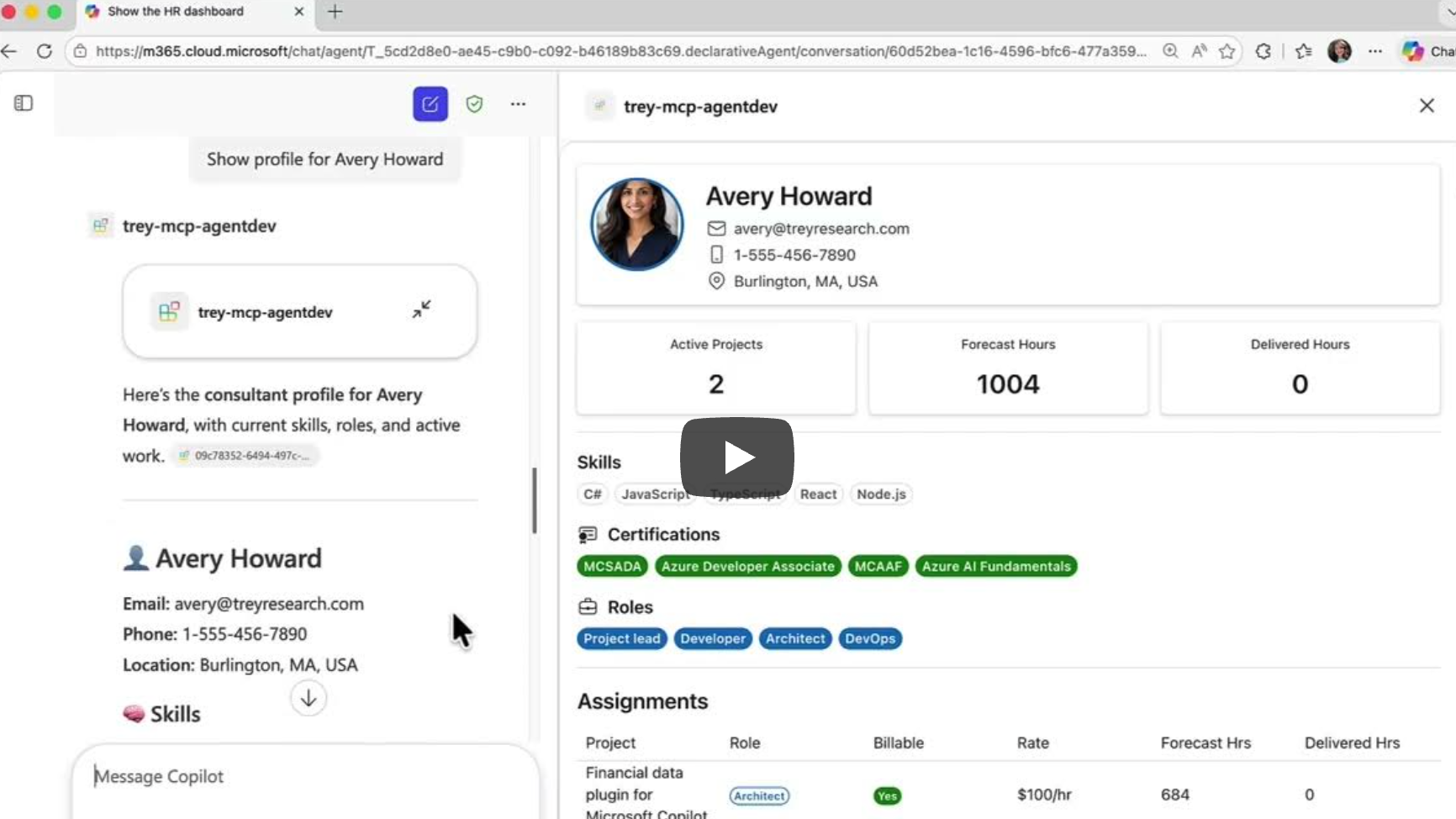Image resolution: width=1456 pixels, height=819 pixels.
Task: Click the MCAAF certification badge
Action: point(878,567)
